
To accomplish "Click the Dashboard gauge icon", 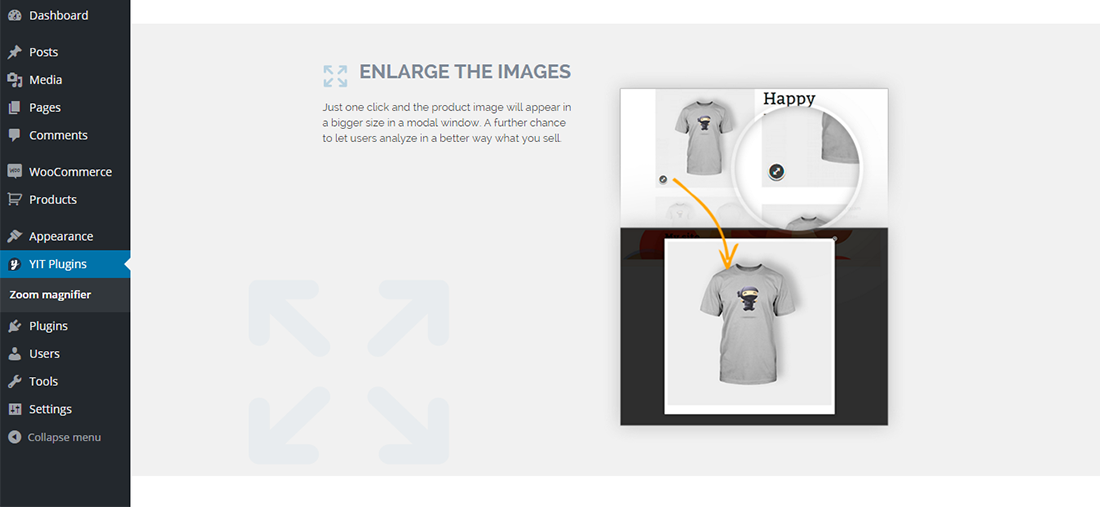I will click(14, 15).
